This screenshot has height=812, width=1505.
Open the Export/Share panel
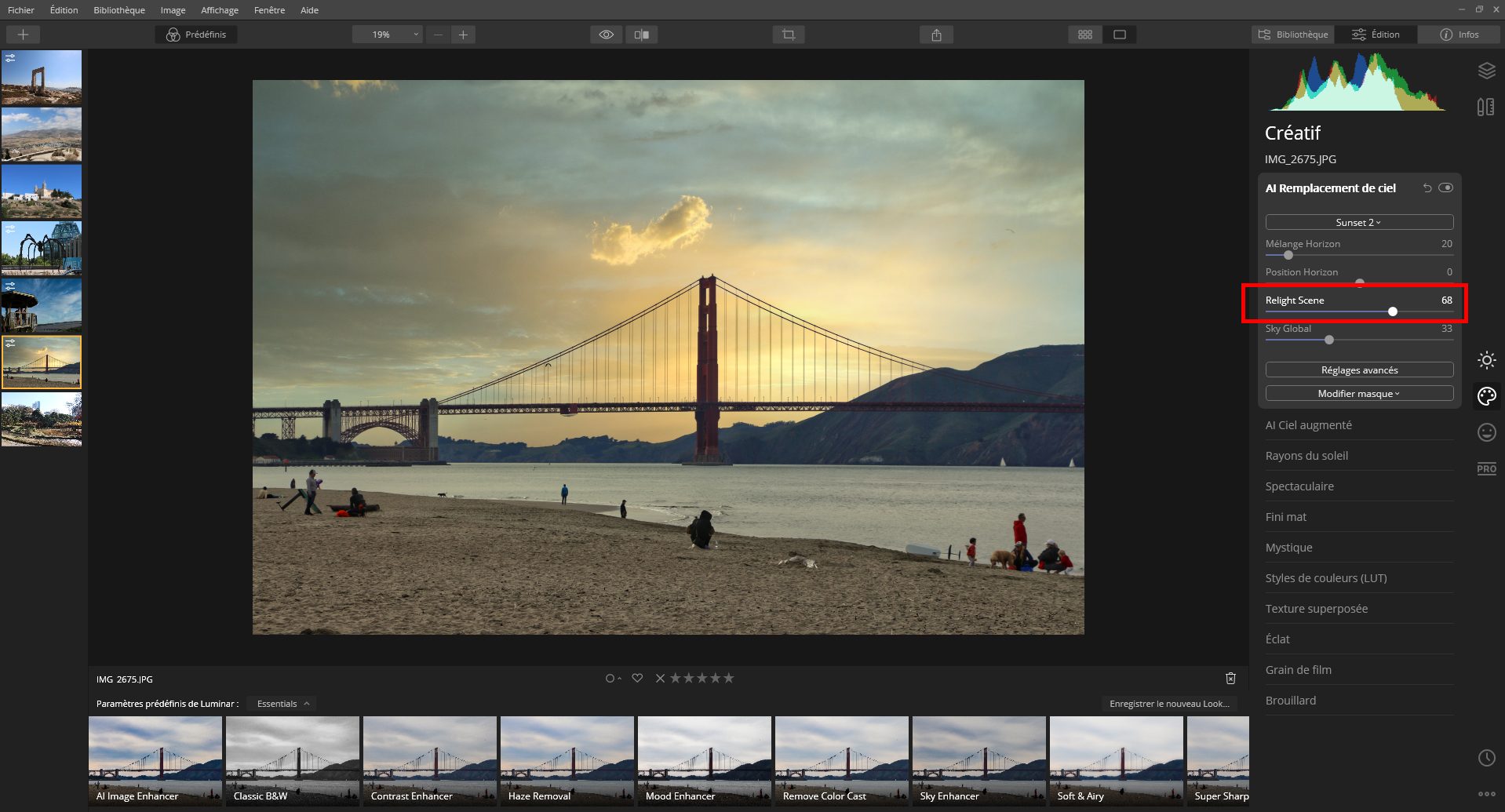pos(935,34)
